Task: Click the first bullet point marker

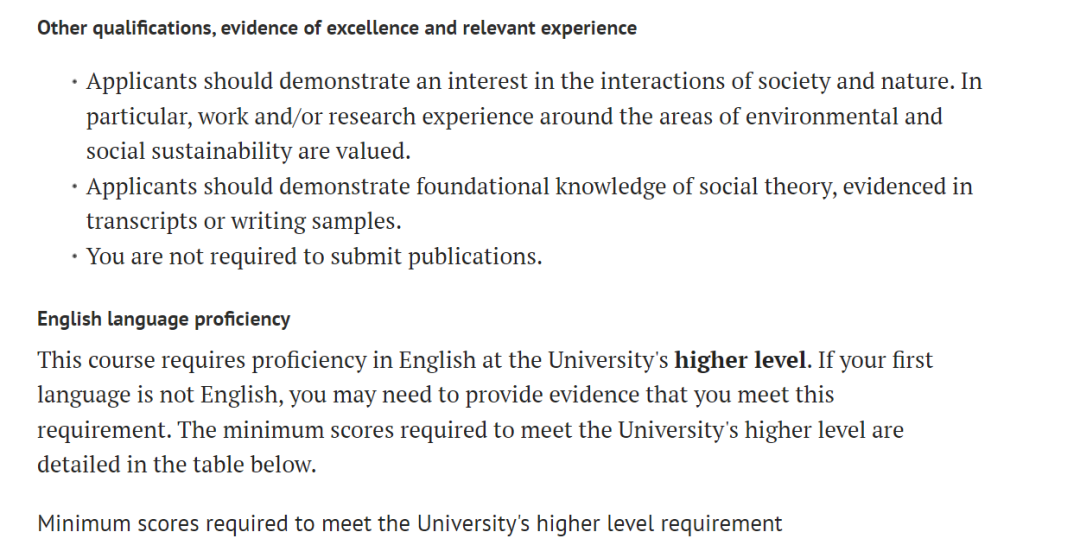Action: [x=75, y=83]
